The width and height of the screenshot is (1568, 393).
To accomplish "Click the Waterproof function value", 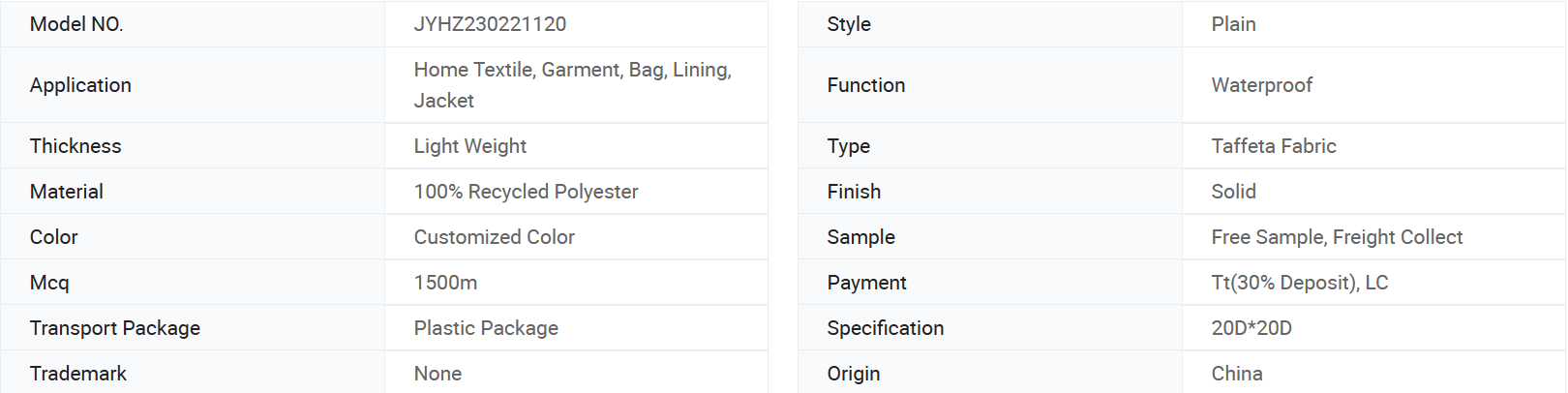I will (1261, 85).
